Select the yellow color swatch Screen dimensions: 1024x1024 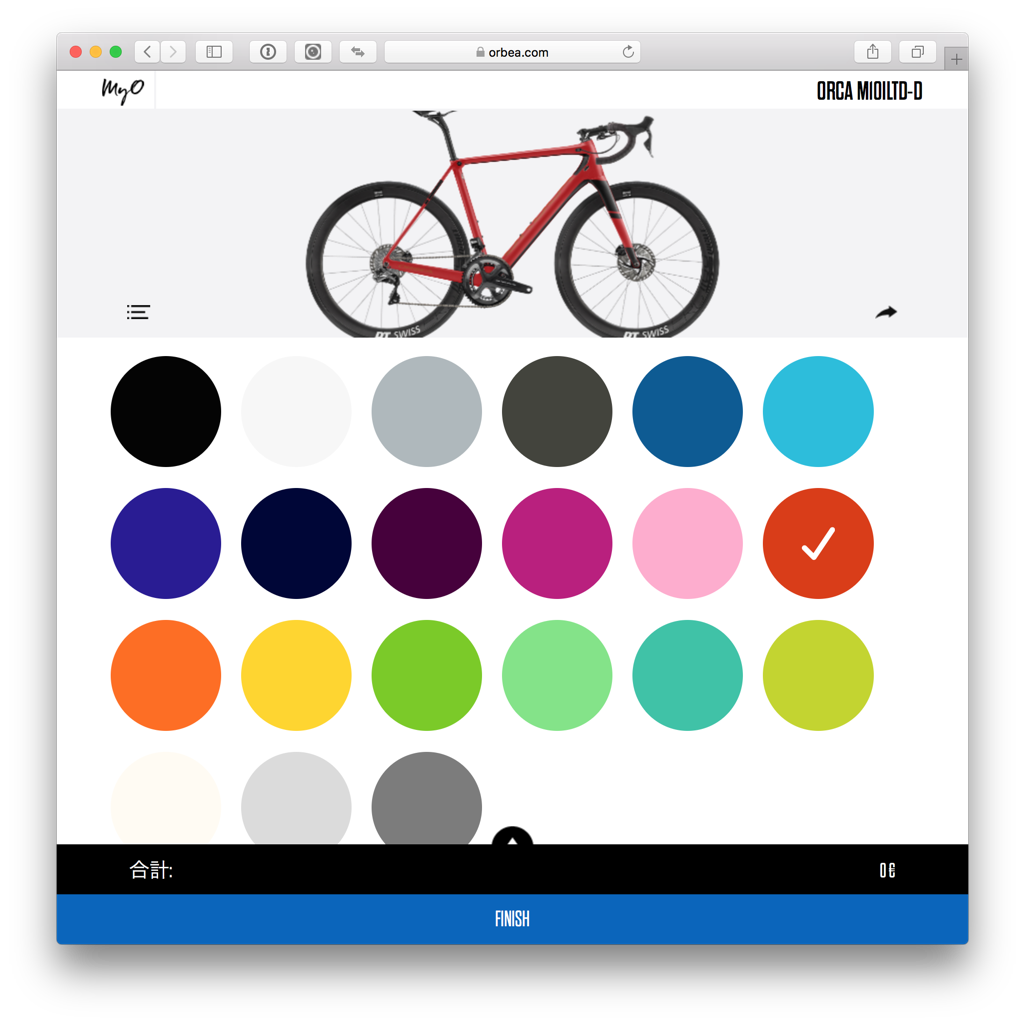coord(296,675)
